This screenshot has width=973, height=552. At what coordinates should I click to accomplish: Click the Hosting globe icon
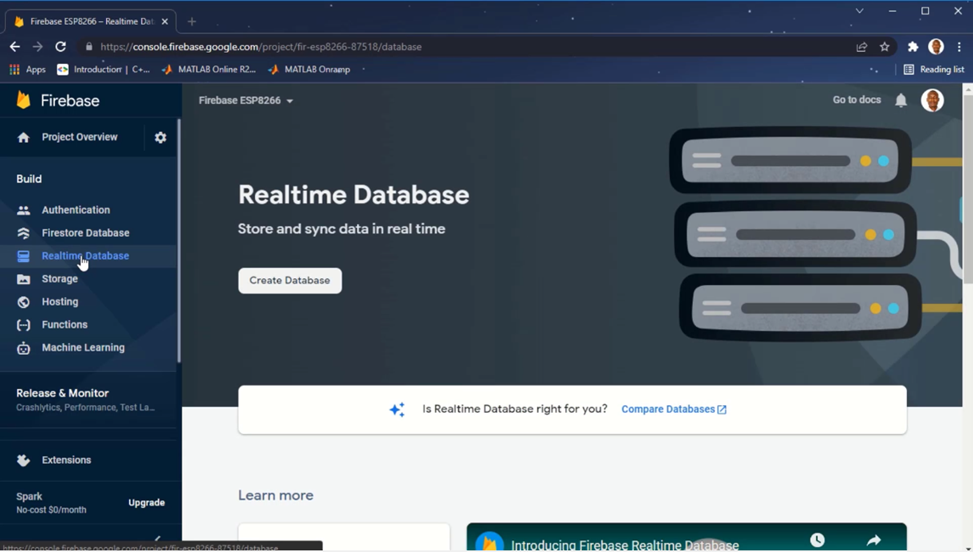tap(24, 302)
